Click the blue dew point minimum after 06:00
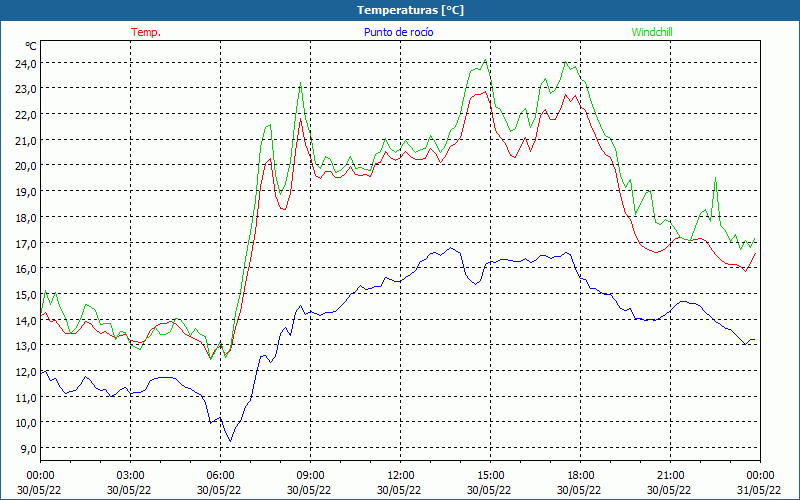Screen dimensions: 800x500 coord(231,441)
